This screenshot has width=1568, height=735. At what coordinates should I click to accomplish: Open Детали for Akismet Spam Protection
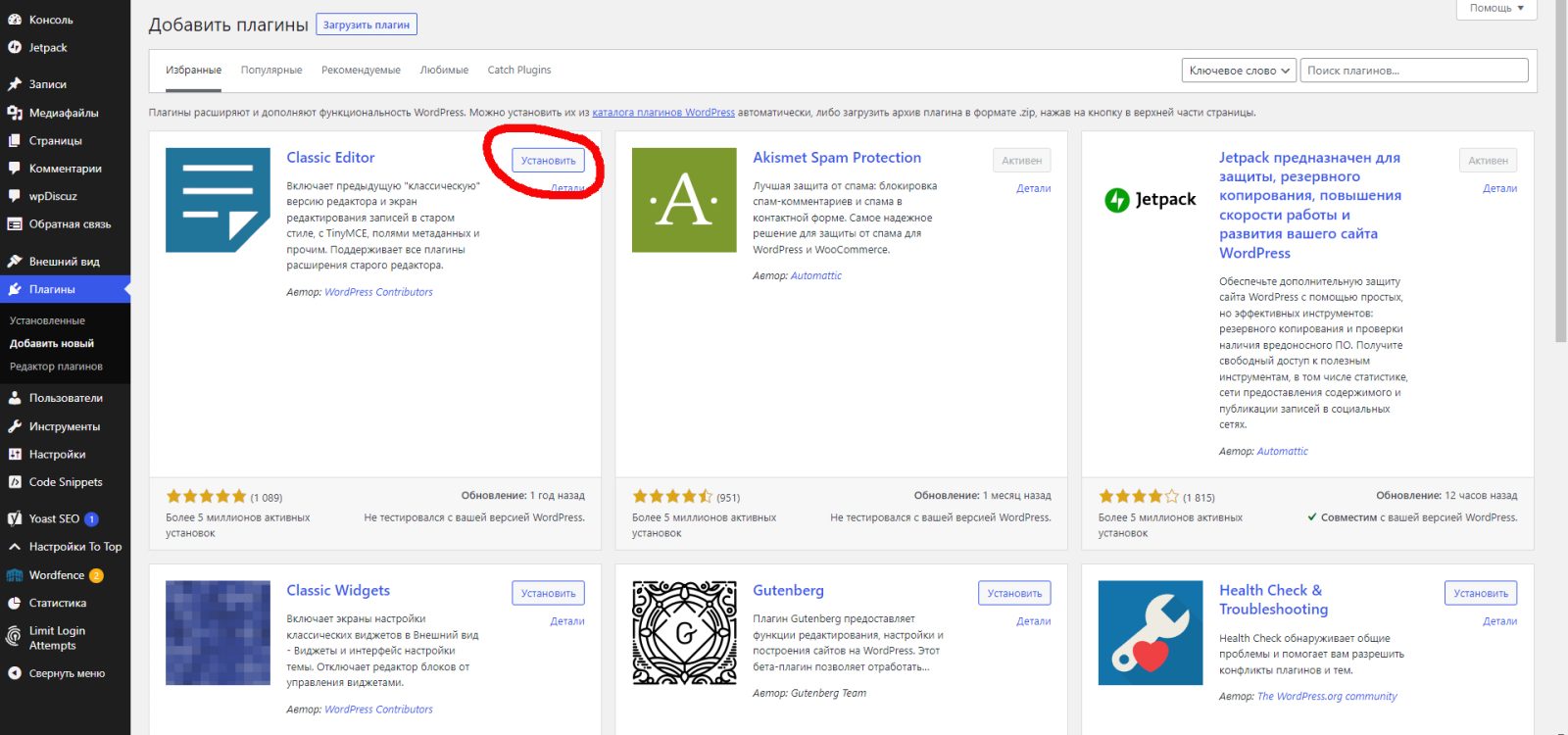[1034, 188]
